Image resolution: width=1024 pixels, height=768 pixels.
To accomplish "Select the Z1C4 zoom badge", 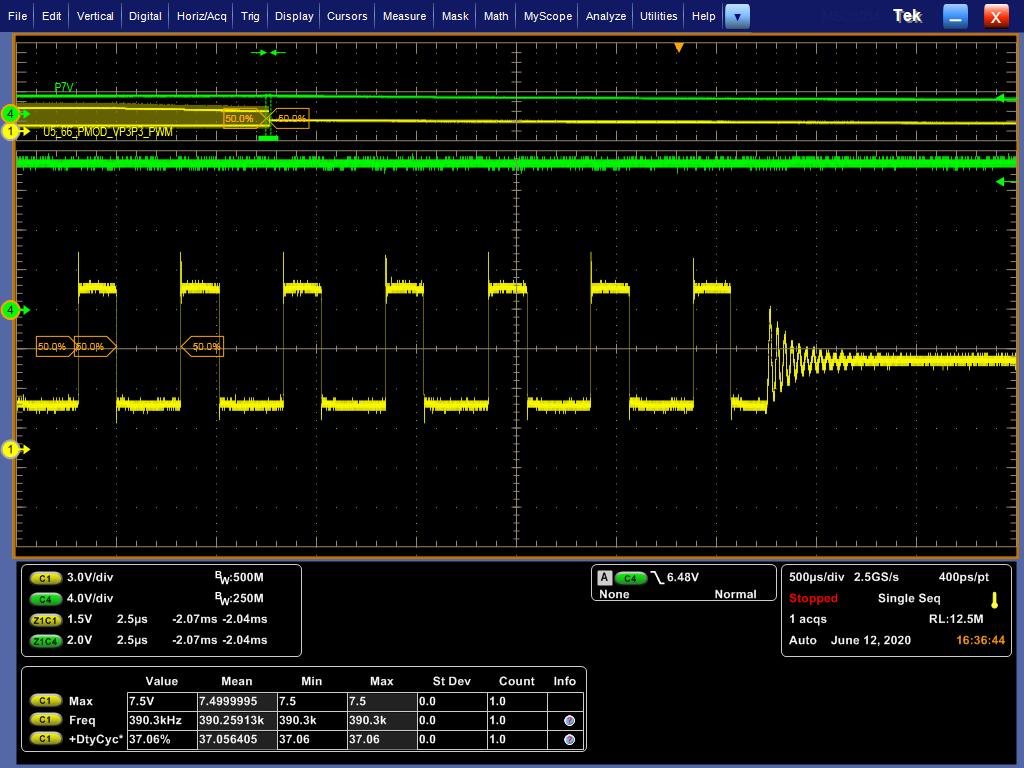I will [x=45, y=641].
